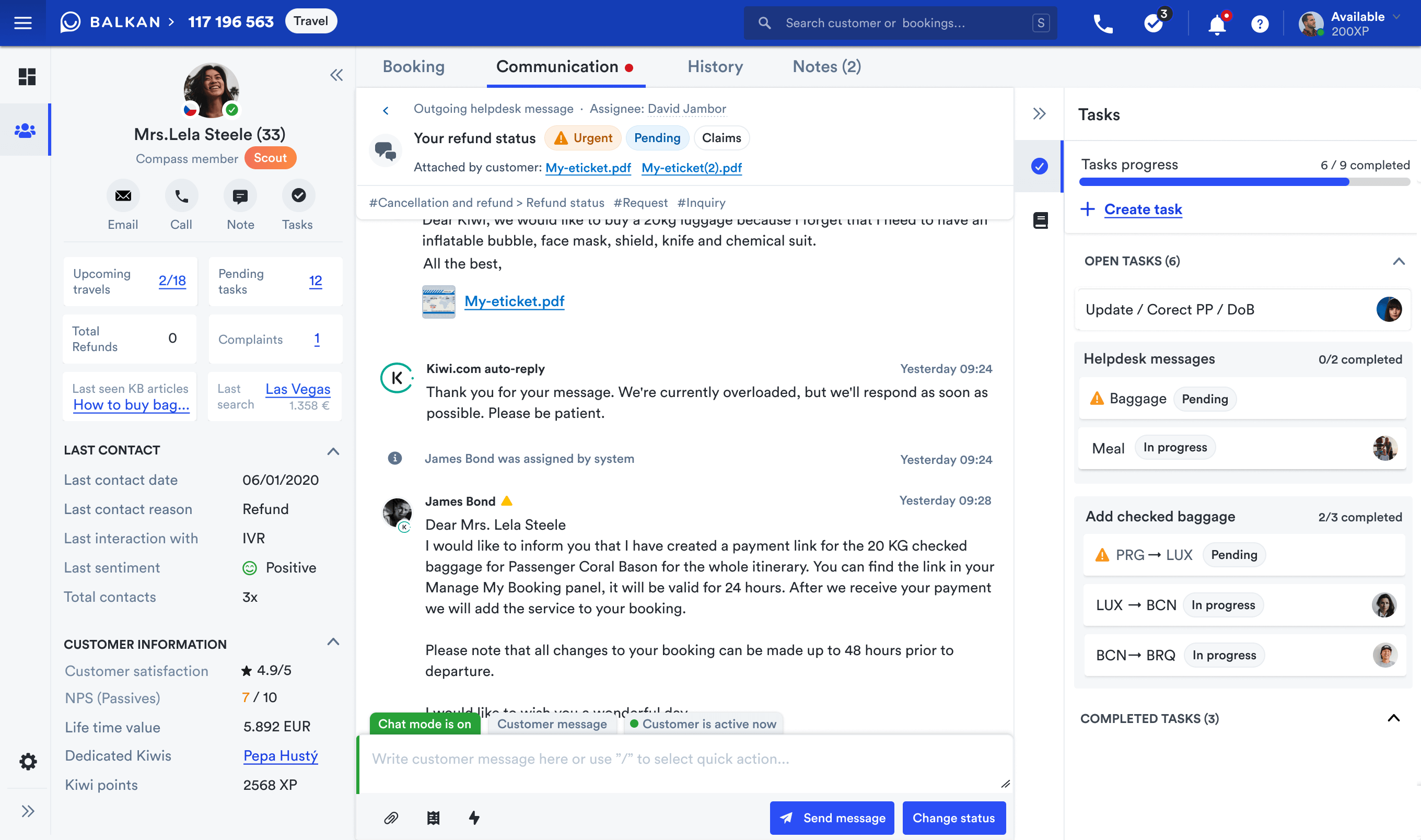Viewport: 1421px width, 840px height.
Task: Click the Tasks progress bar
Action: pyautogui.click(x=1244, y=182)
